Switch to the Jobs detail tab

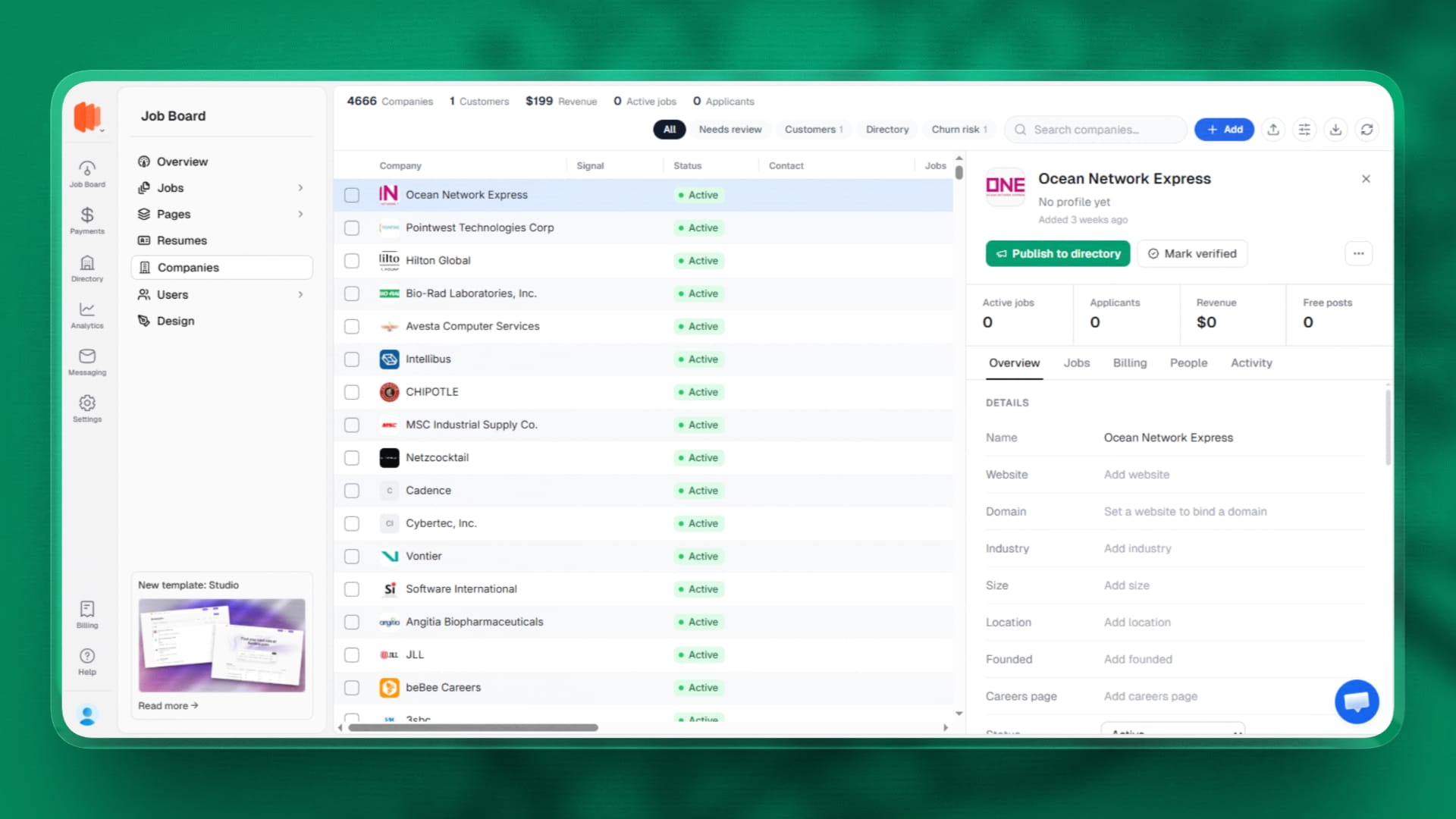1076,363
